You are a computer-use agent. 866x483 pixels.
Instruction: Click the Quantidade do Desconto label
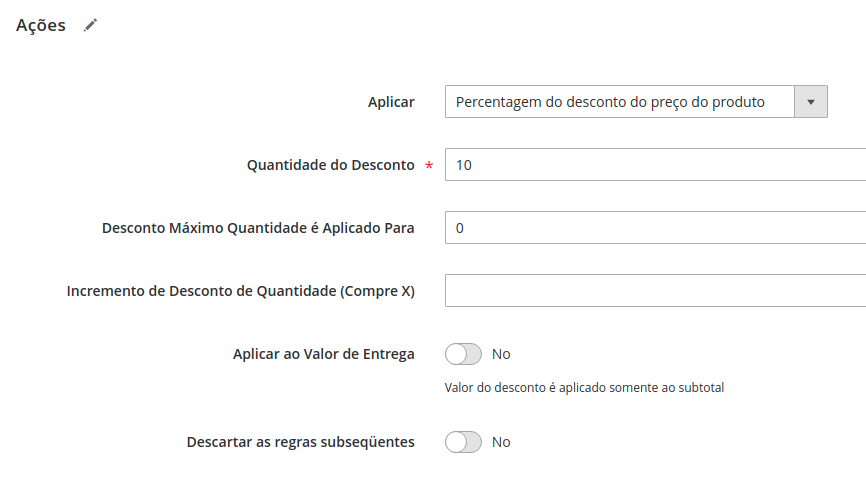point(330,165)
